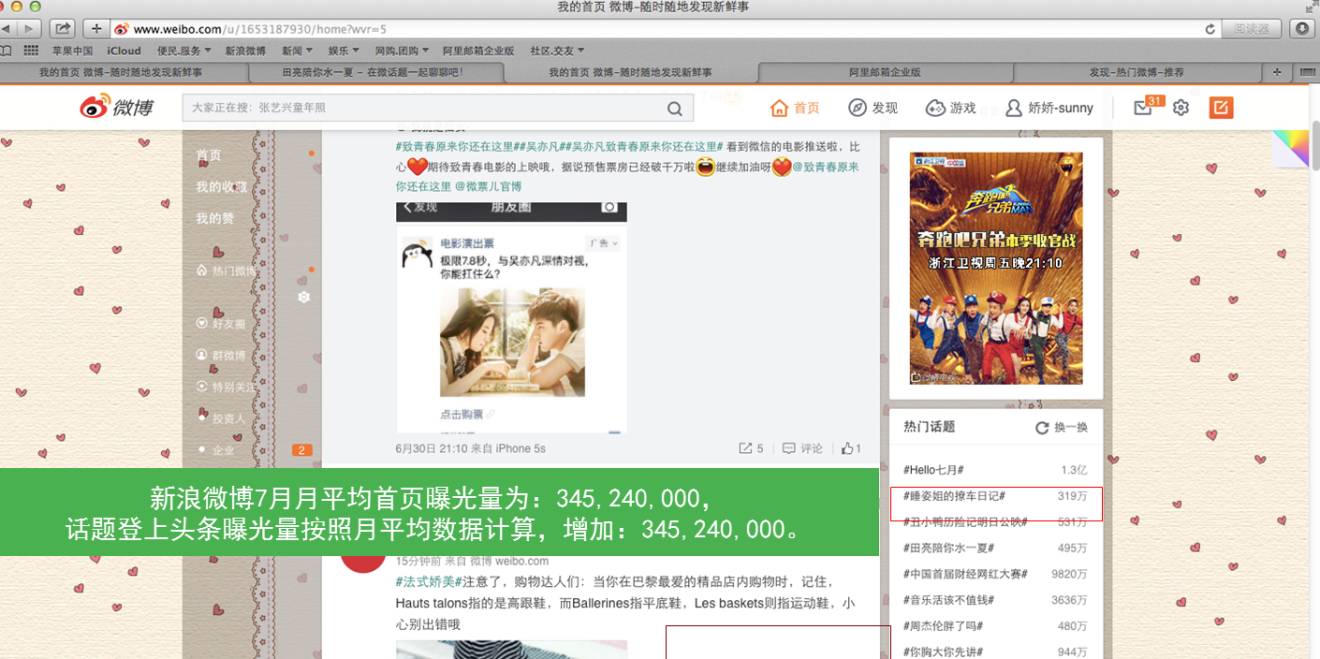The image size is (1320, 659).
Task: Expand the 社区.交友 bookmarks folder
Action: (557, 50)
